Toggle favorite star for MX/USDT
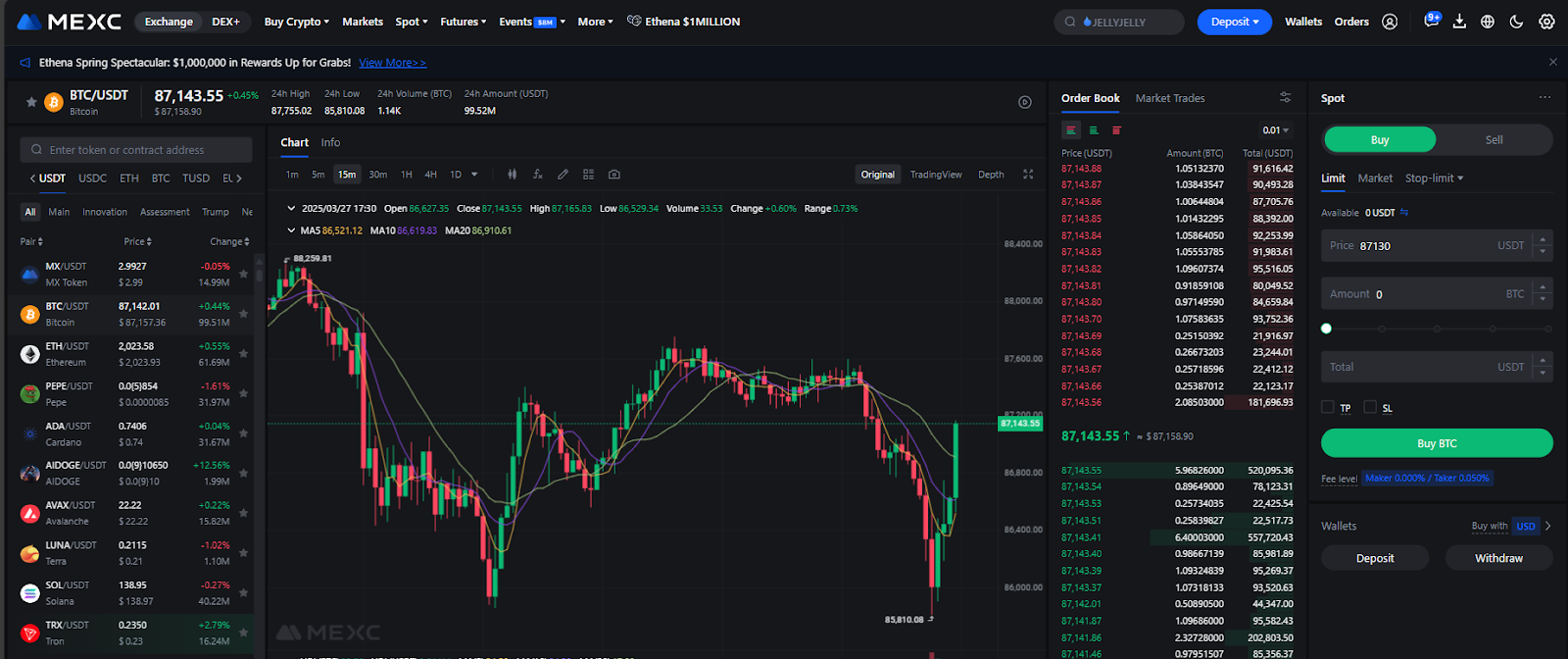The image size is (1568, 659). point(243,275)
